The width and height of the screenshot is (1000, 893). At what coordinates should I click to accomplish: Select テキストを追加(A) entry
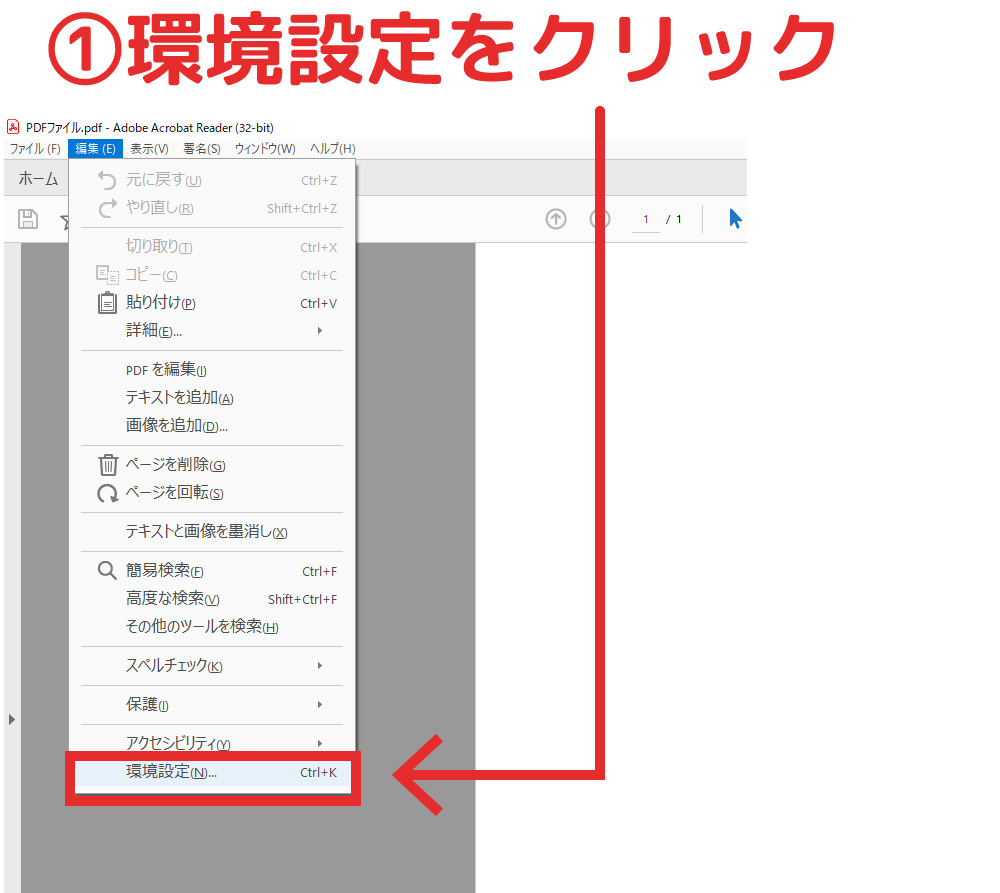point(212,398)
